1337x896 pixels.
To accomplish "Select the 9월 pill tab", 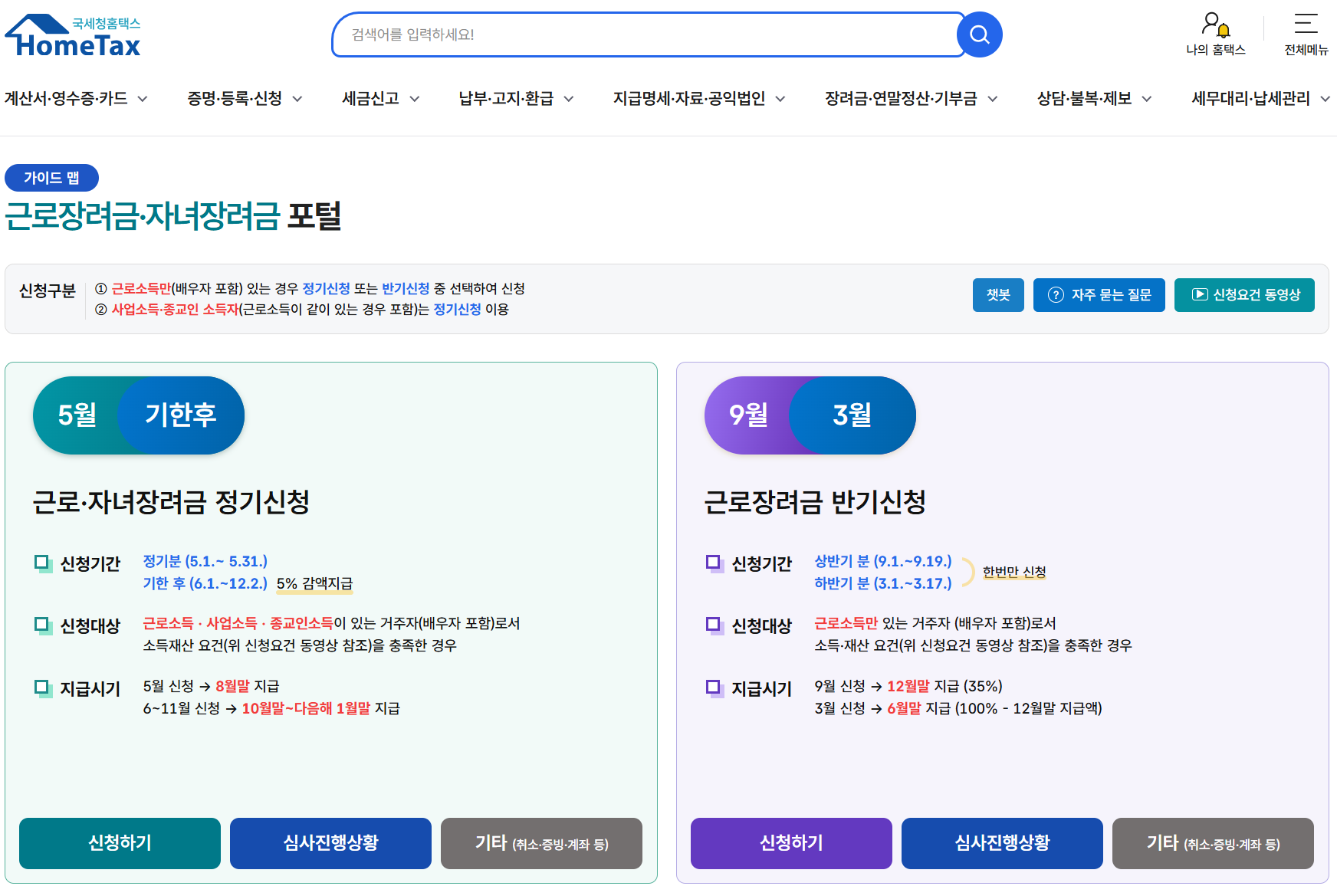I will (x=748, y=415).
